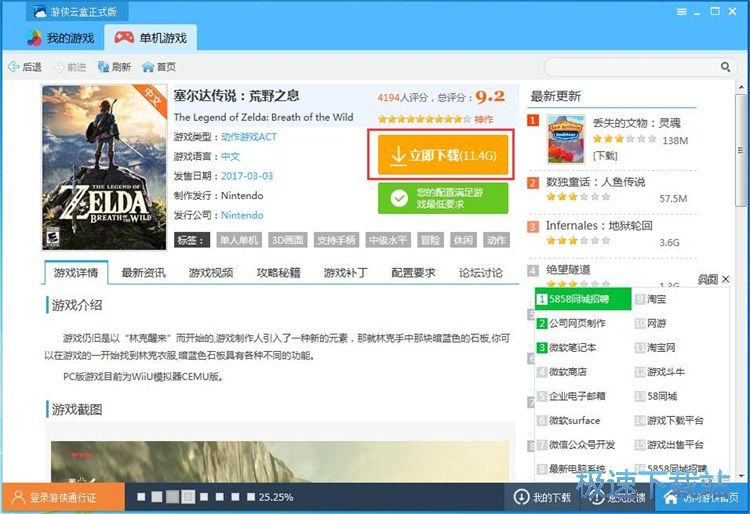
Task: Click the gamepad icon of 单机游戏
Action: pyautogui.click(x=124, y=37)
